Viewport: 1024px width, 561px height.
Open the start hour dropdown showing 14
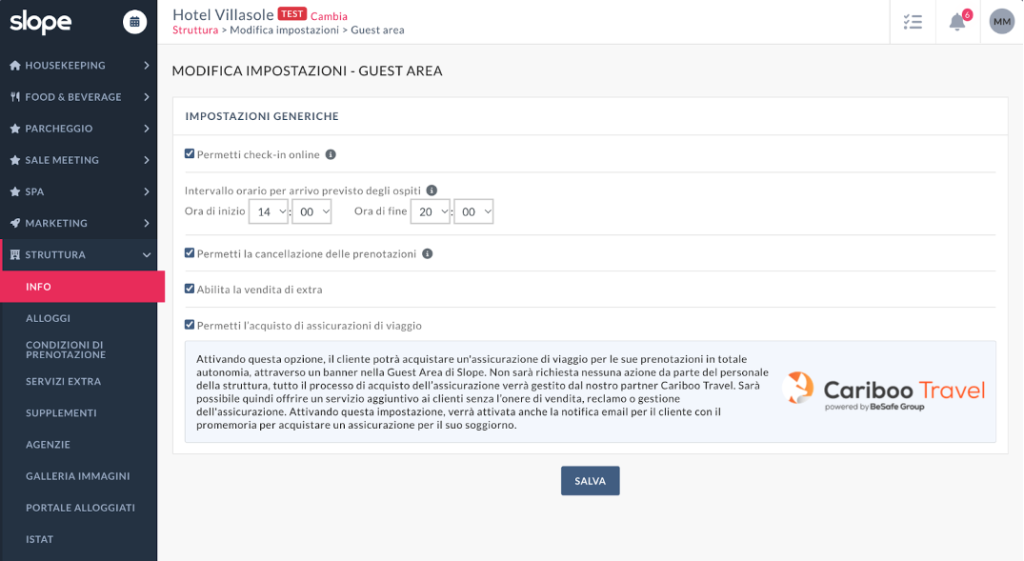pyautogui.click(x=269, y=212)
